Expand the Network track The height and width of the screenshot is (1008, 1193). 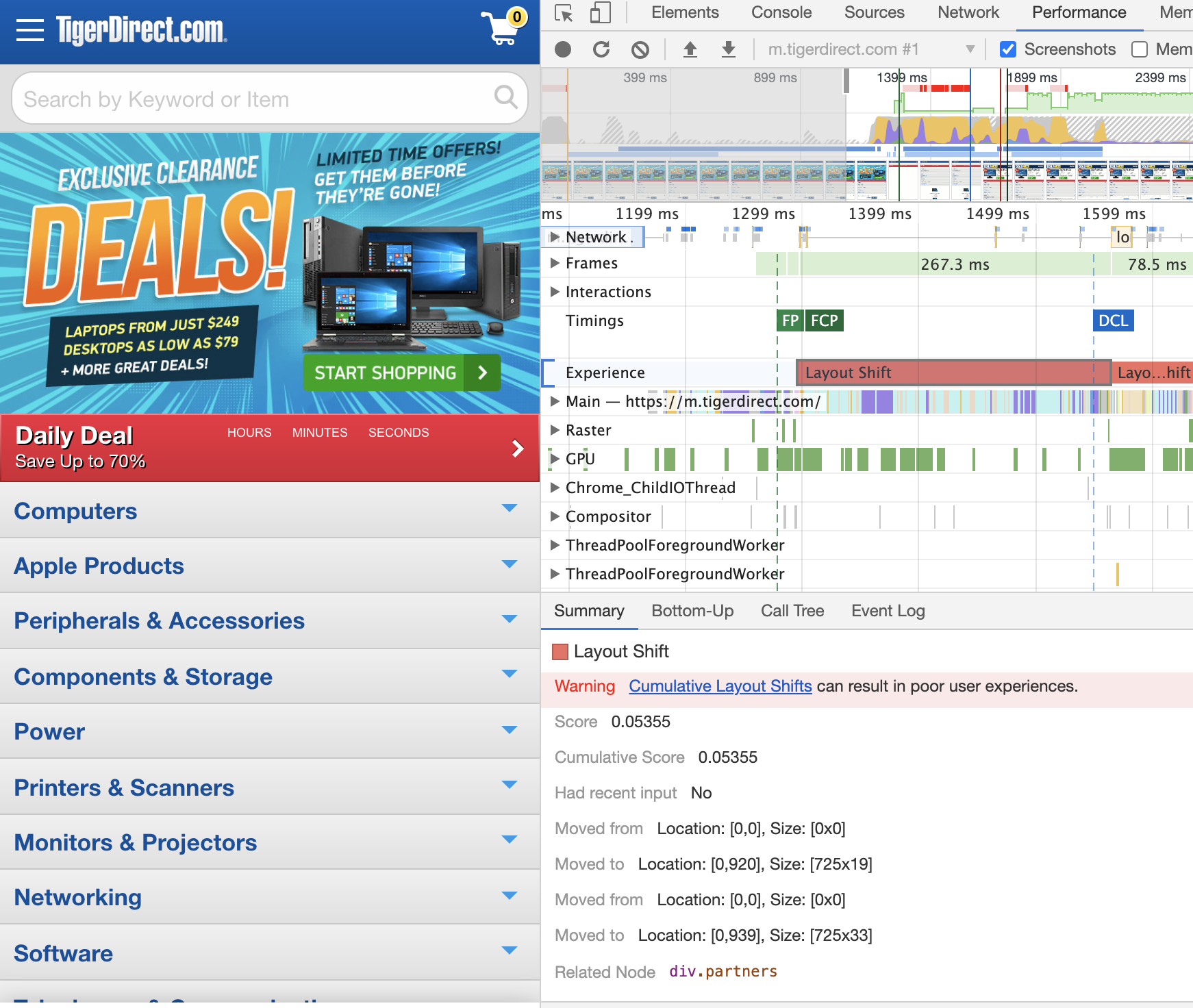pos(555,237)
